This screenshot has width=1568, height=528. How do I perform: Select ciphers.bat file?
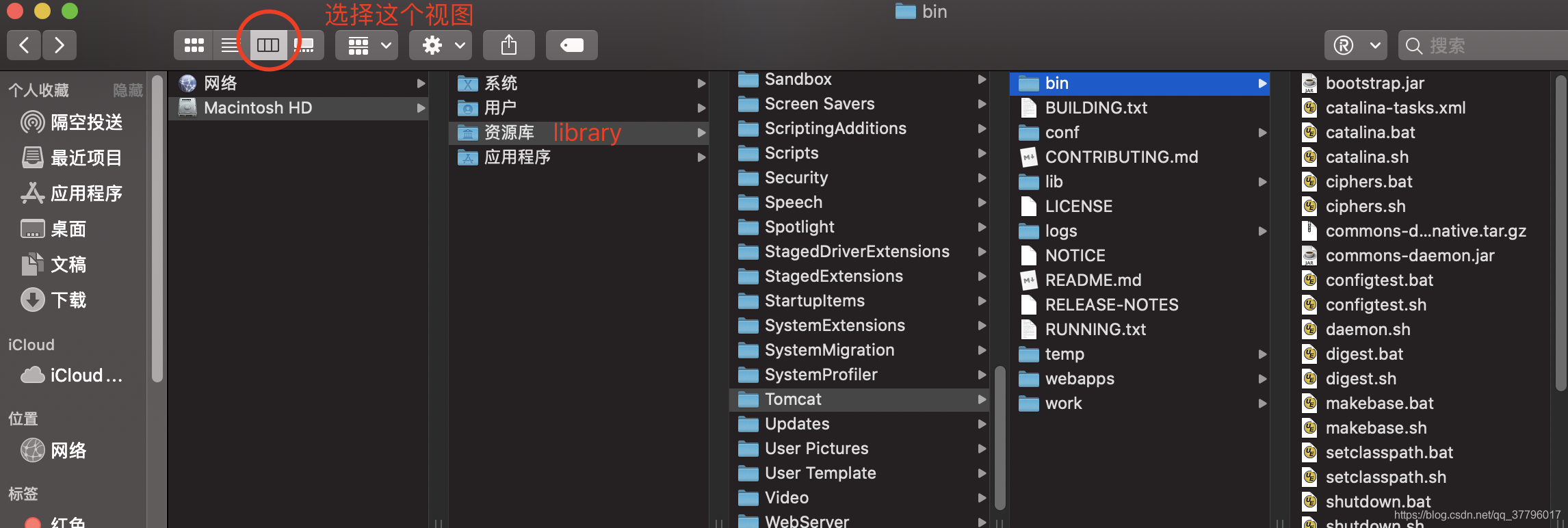pyautogui.click(x=1420, y=182)
